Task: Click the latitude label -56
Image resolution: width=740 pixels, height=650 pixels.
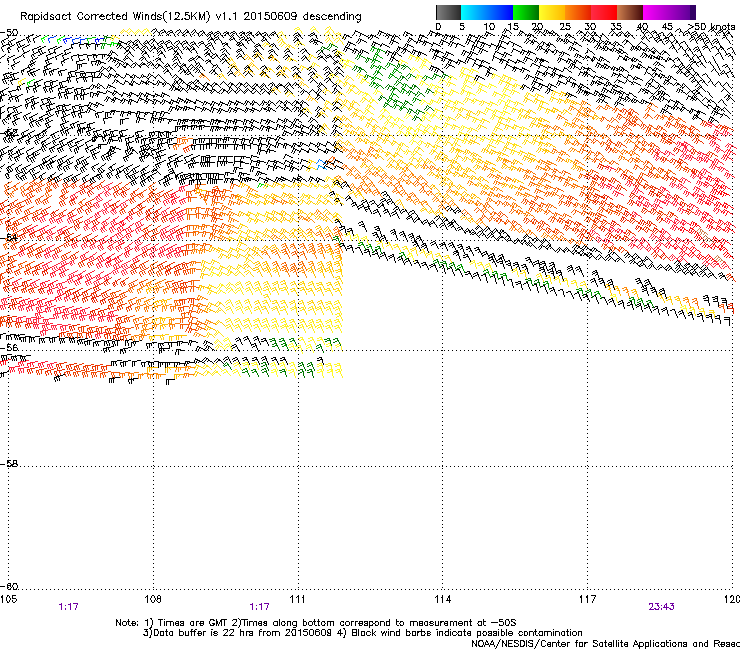Action: tap(9, 347)
